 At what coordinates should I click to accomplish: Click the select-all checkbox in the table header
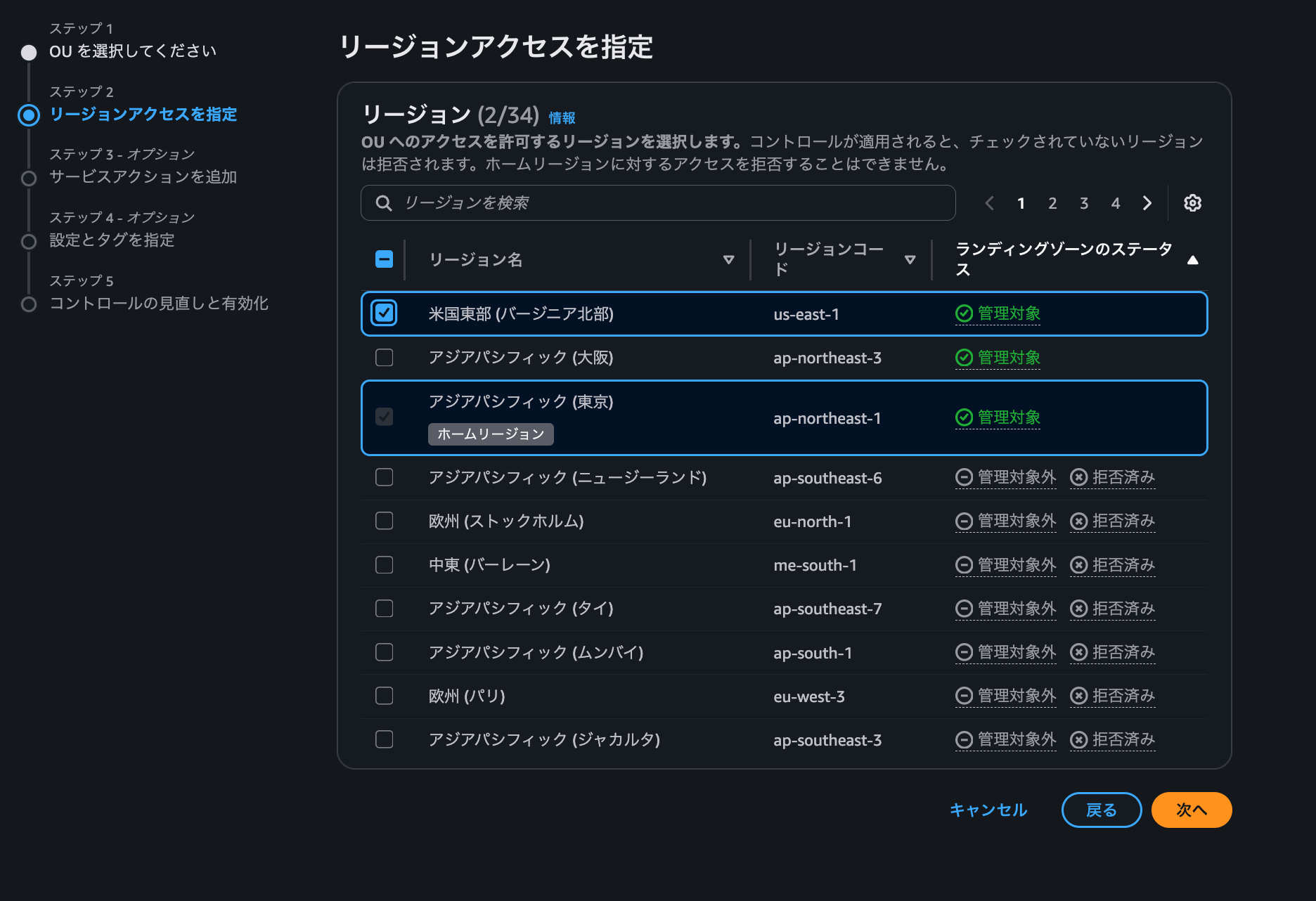[x=384, y=259]
